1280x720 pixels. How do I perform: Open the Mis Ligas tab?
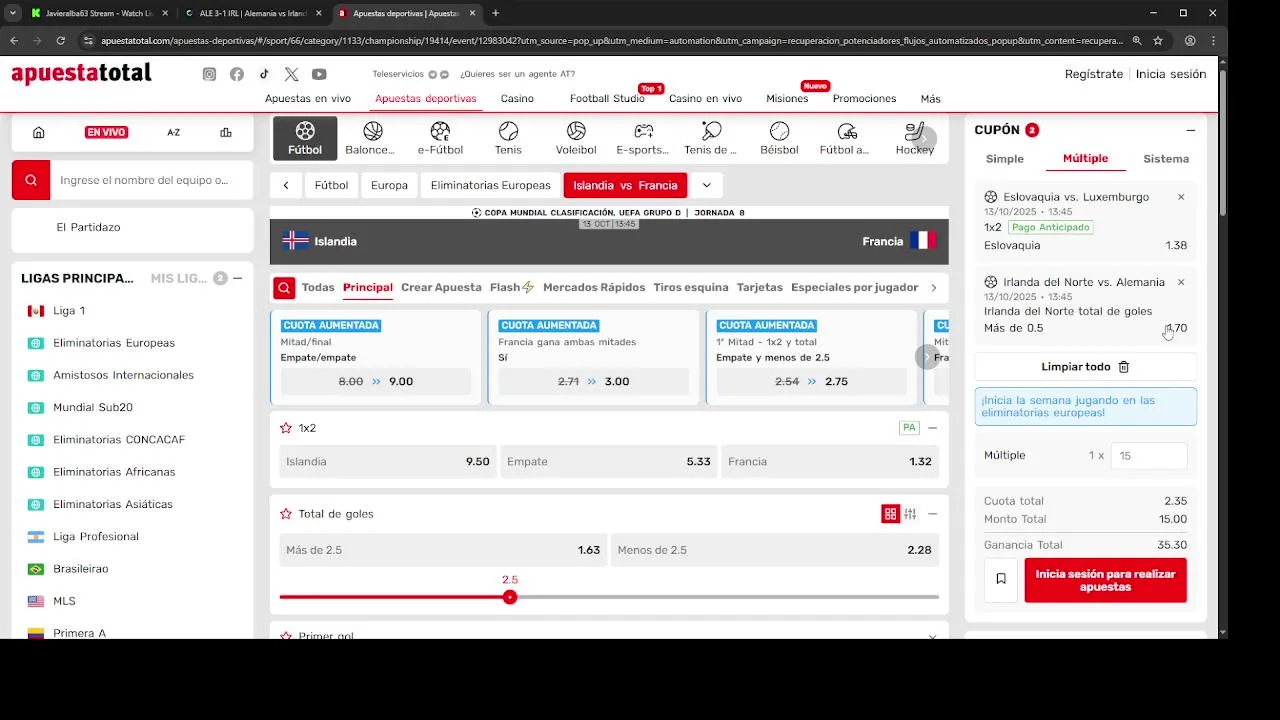(x=179, y=278)
